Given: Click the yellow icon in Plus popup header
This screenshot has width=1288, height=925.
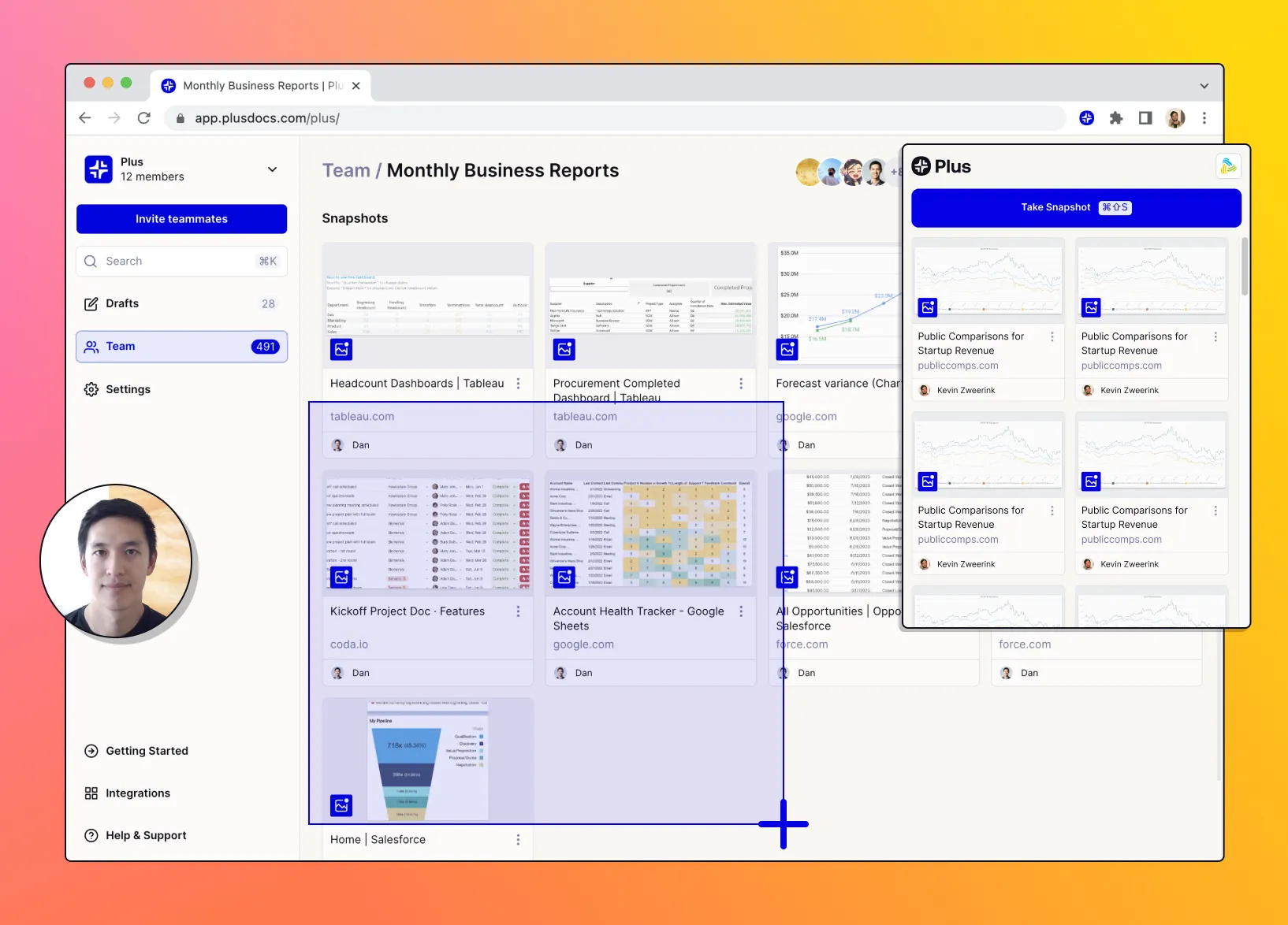Looking at the screenshot, I should (x=1228, y=166).
